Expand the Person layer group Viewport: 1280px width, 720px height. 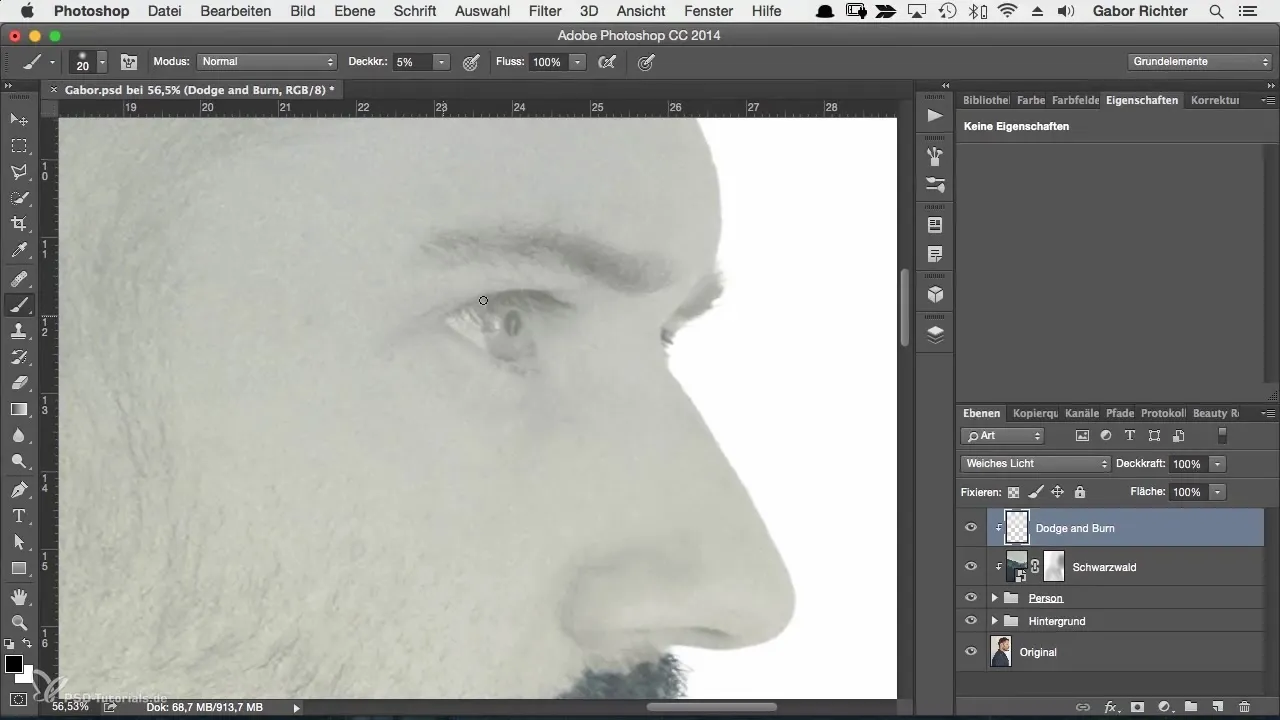tap(994, 598)
